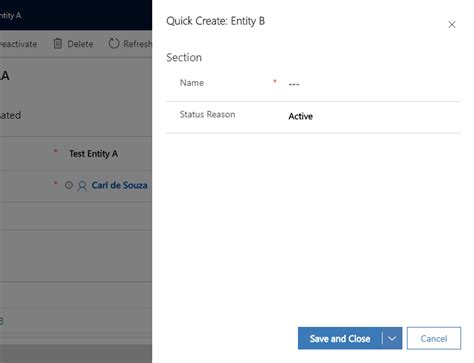The width and height of the screenshot is (474, 363).
Task: Click the partially visible Deactivate command
Action: (18, 44)
